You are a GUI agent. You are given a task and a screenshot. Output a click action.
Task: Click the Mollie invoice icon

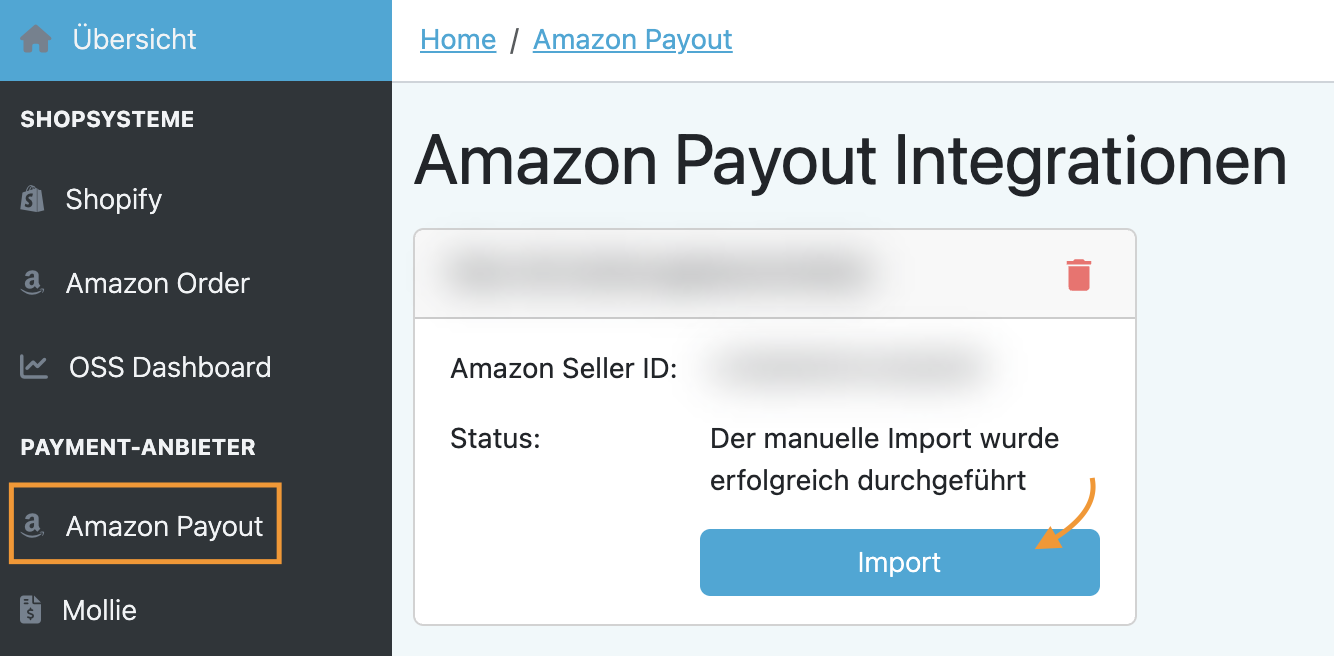[31, 610]
